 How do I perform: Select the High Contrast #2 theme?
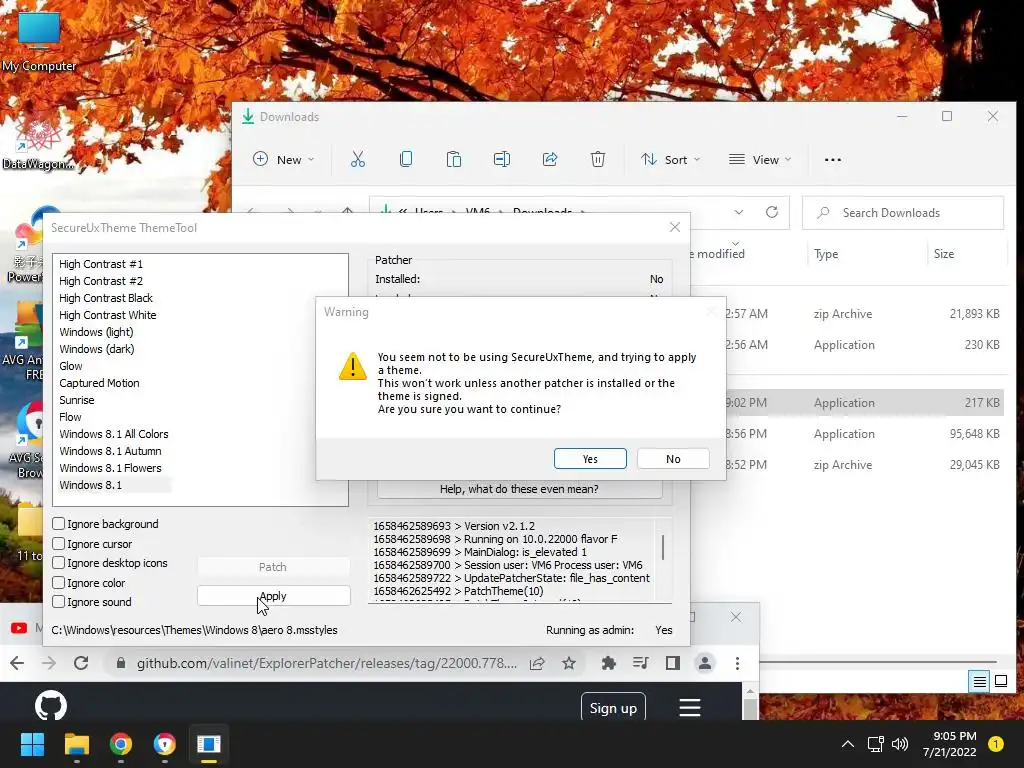[x=101, y=281]
